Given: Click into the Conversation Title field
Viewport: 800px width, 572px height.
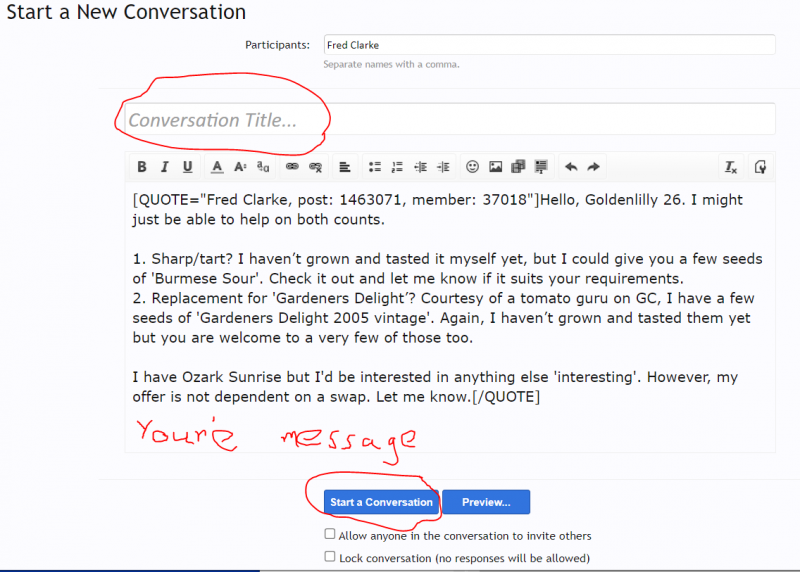Looking at the screenshot, I should (450, 120).
